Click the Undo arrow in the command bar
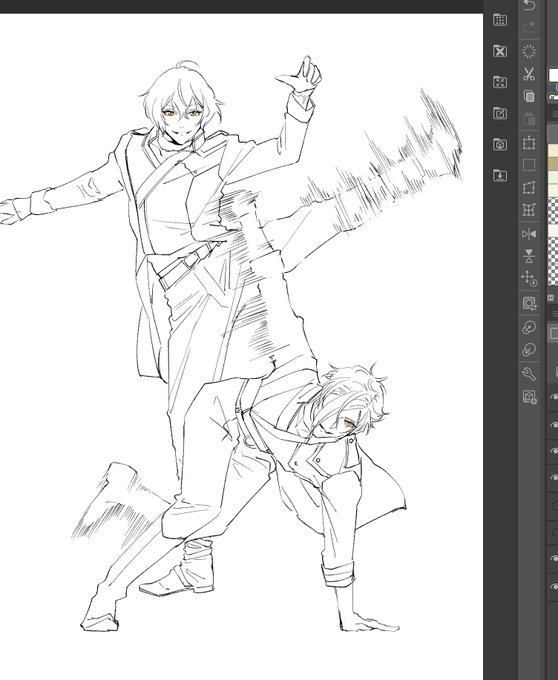Screen dimensions: 558x680 coord(529,6)
